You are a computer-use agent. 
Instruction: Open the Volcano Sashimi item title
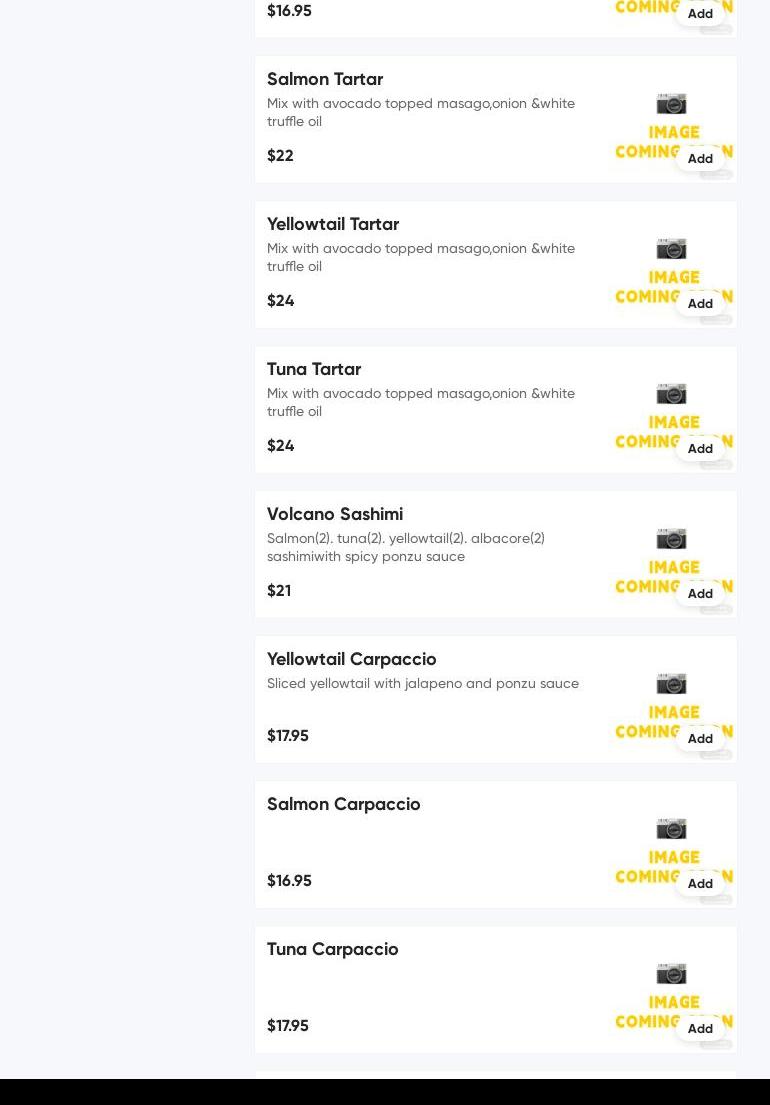(335, 514)
